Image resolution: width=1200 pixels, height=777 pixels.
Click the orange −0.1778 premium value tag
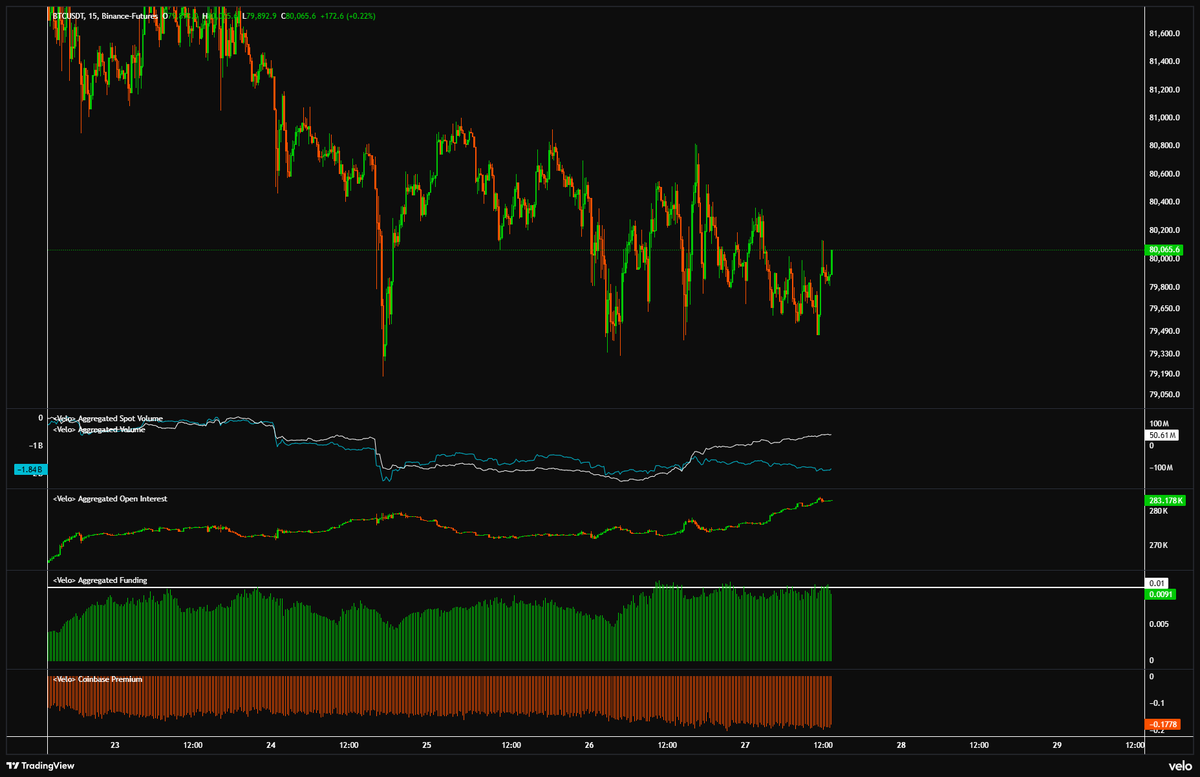[1162, 724]
